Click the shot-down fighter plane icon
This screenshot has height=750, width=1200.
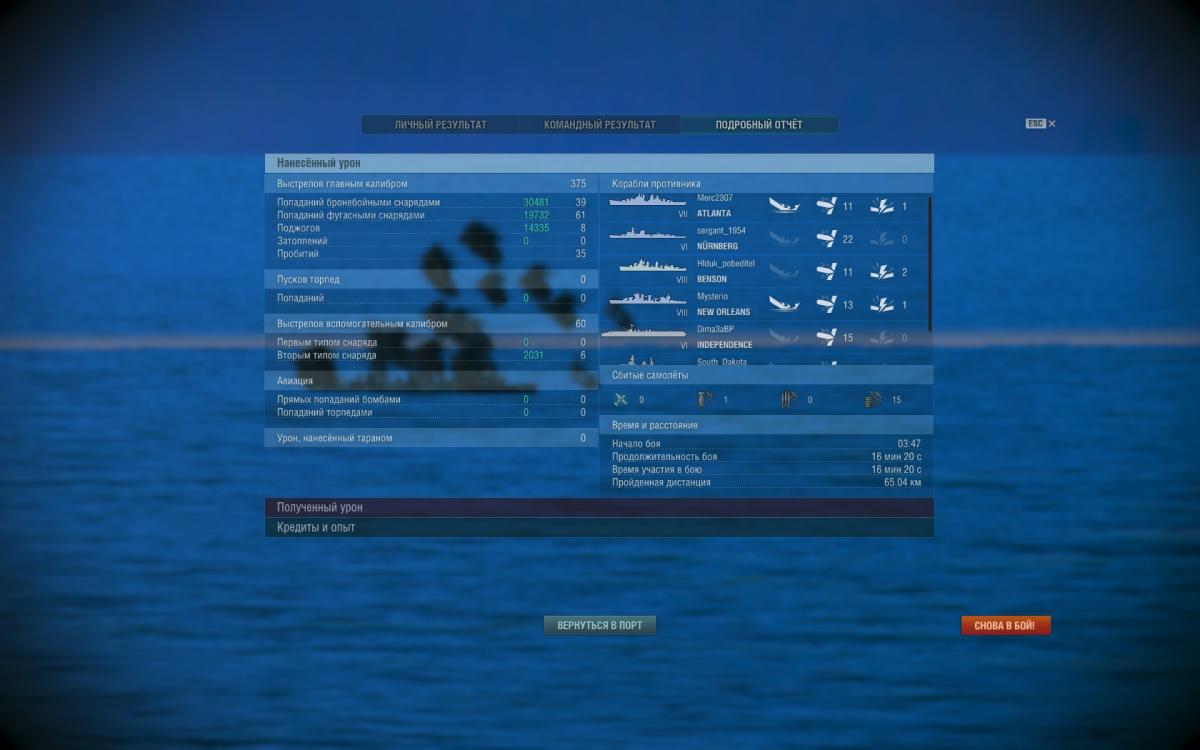pos(621,400)
